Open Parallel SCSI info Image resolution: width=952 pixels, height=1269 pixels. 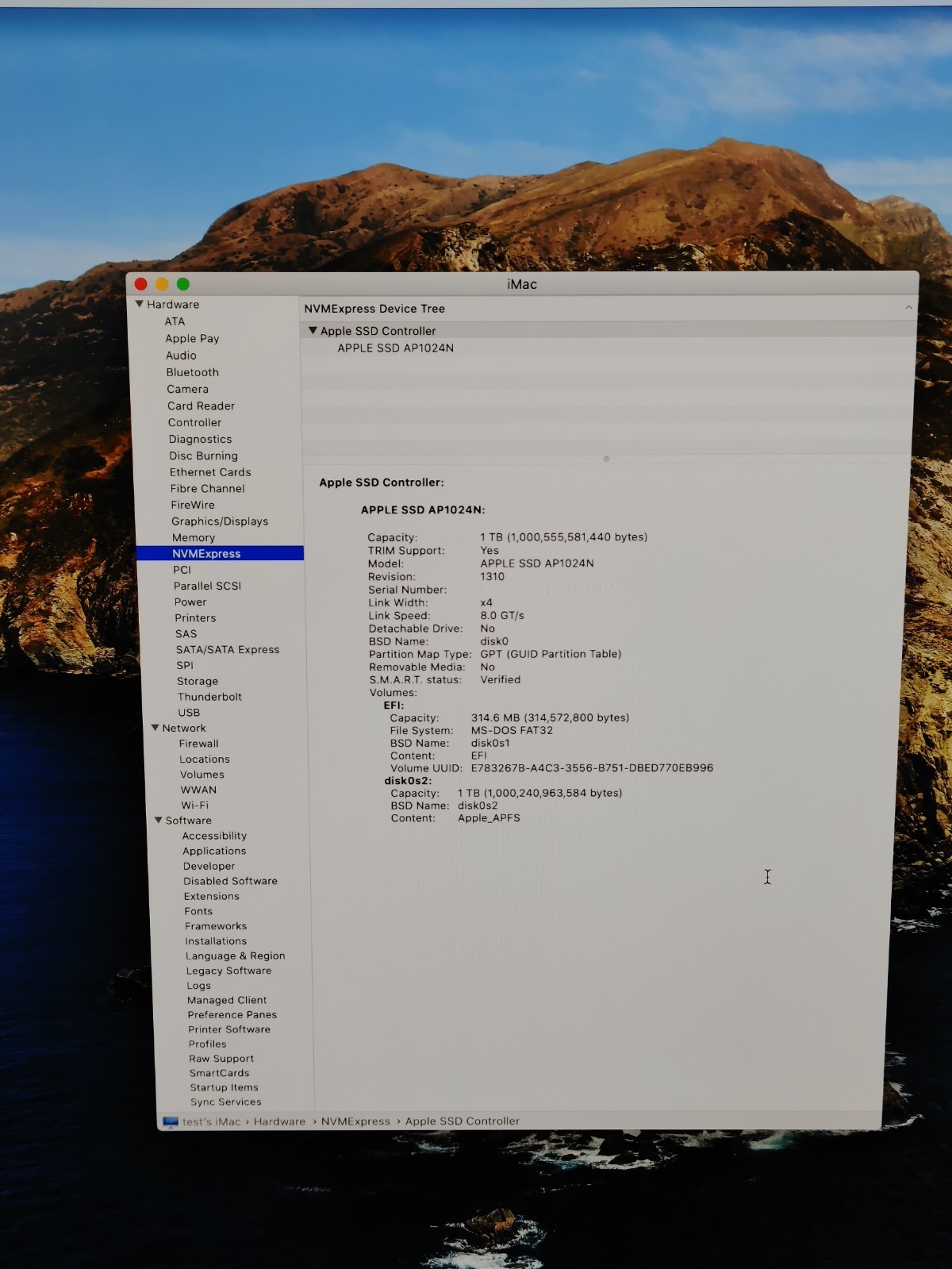point(207,586)
